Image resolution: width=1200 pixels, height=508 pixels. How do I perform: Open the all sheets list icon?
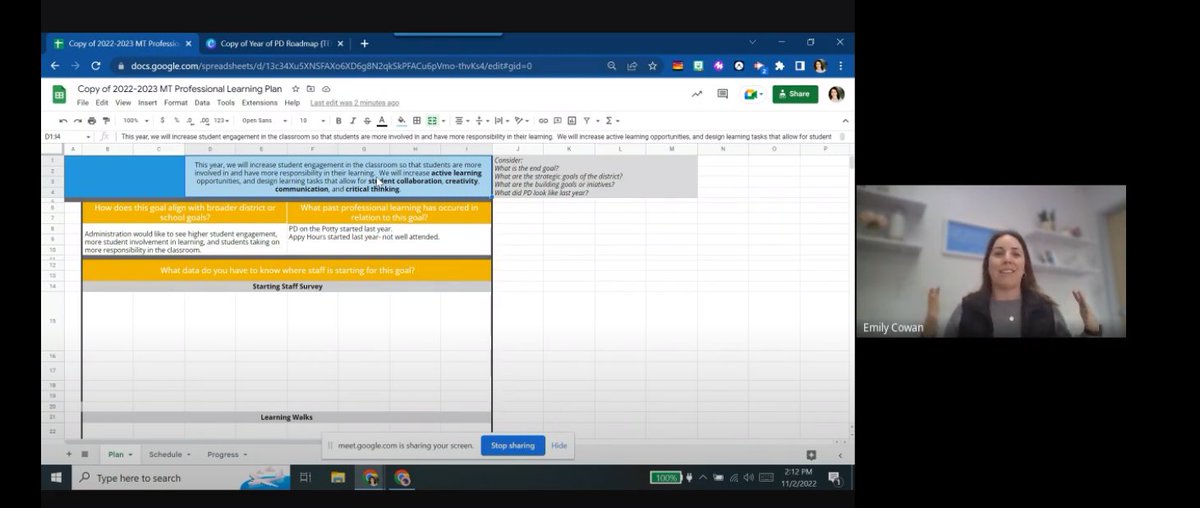pyautogui.click(x=84, y=454)
